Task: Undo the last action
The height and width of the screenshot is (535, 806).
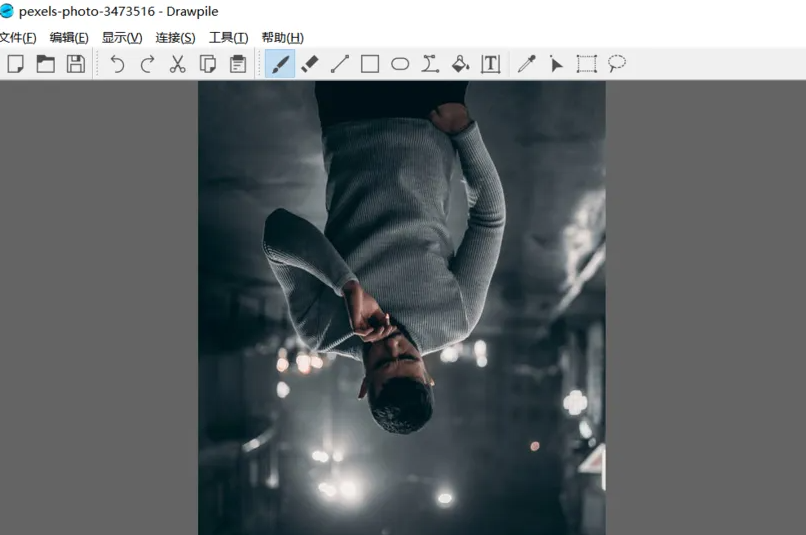Action: [117, 64]
